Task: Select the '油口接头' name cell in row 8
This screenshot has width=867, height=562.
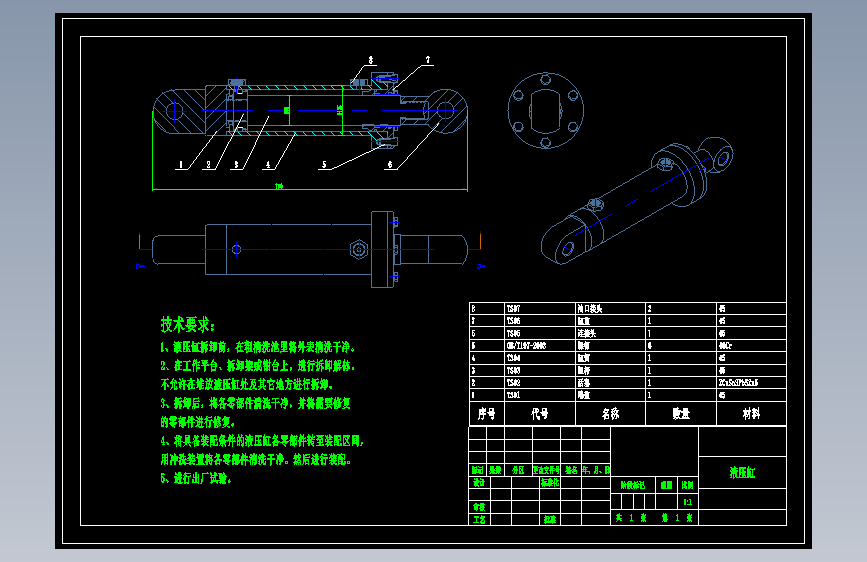Action: pos(610,309)
